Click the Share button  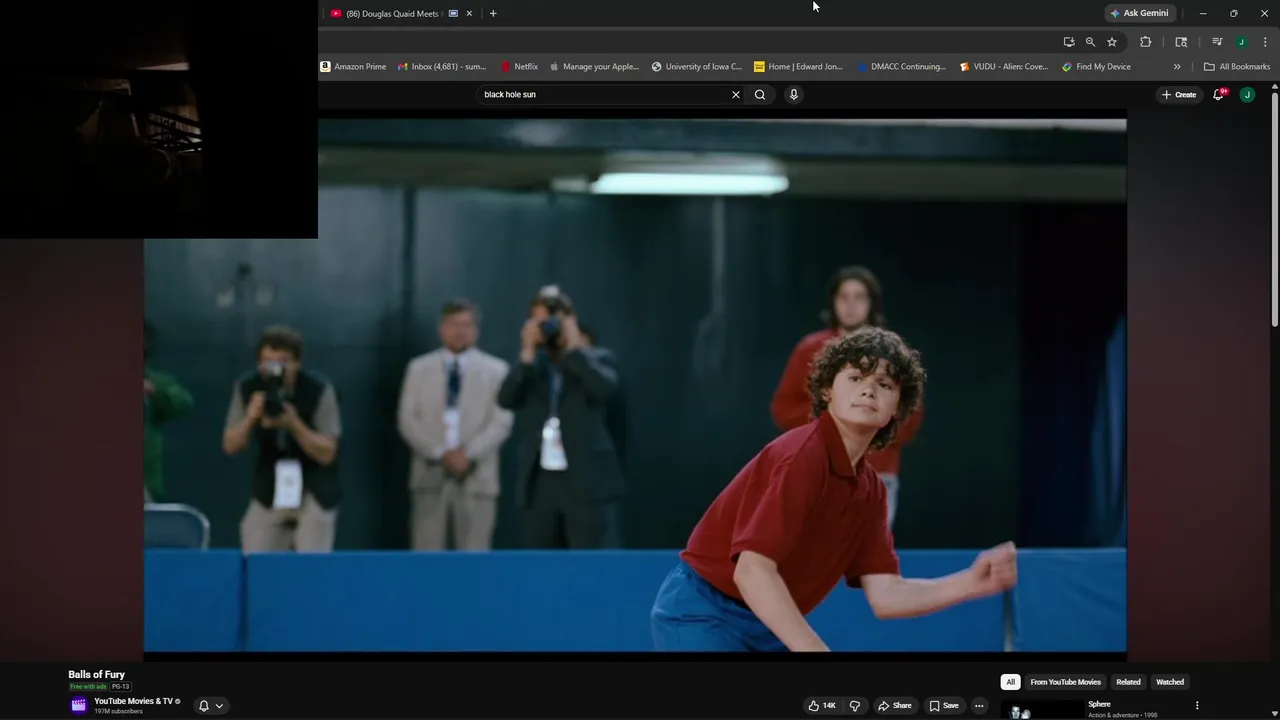tap(895, 706)
